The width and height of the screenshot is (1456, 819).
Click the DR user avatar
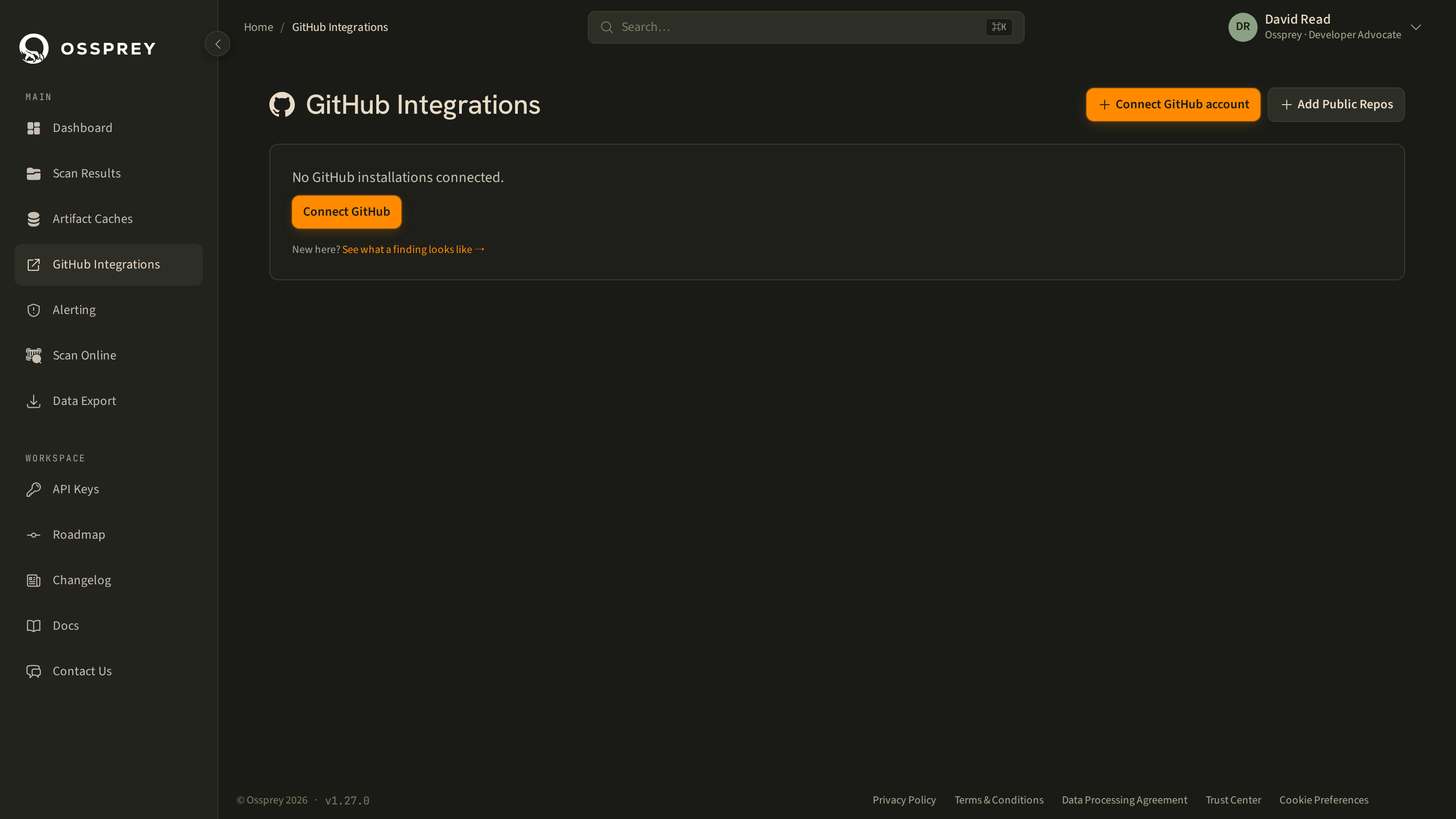pos(1242,27)
